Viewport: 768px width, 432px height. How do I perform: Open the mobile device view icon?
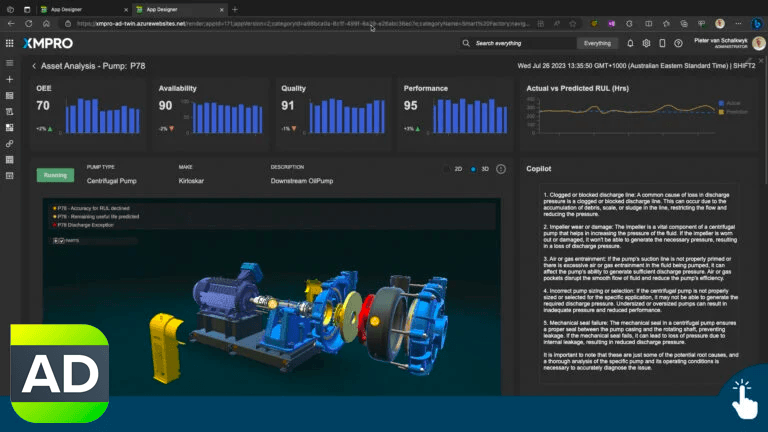[662, 43]
